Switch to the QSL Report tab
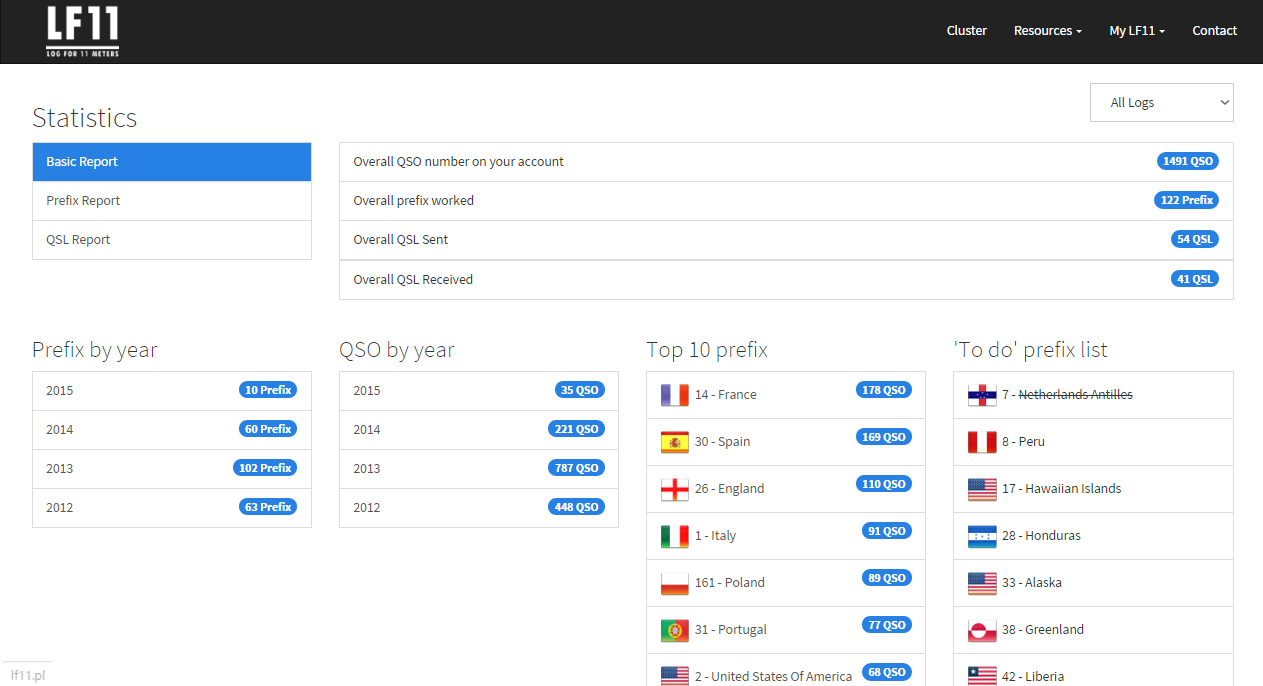Viewport: 1263px width, 686px height. (x=78, y=240)
